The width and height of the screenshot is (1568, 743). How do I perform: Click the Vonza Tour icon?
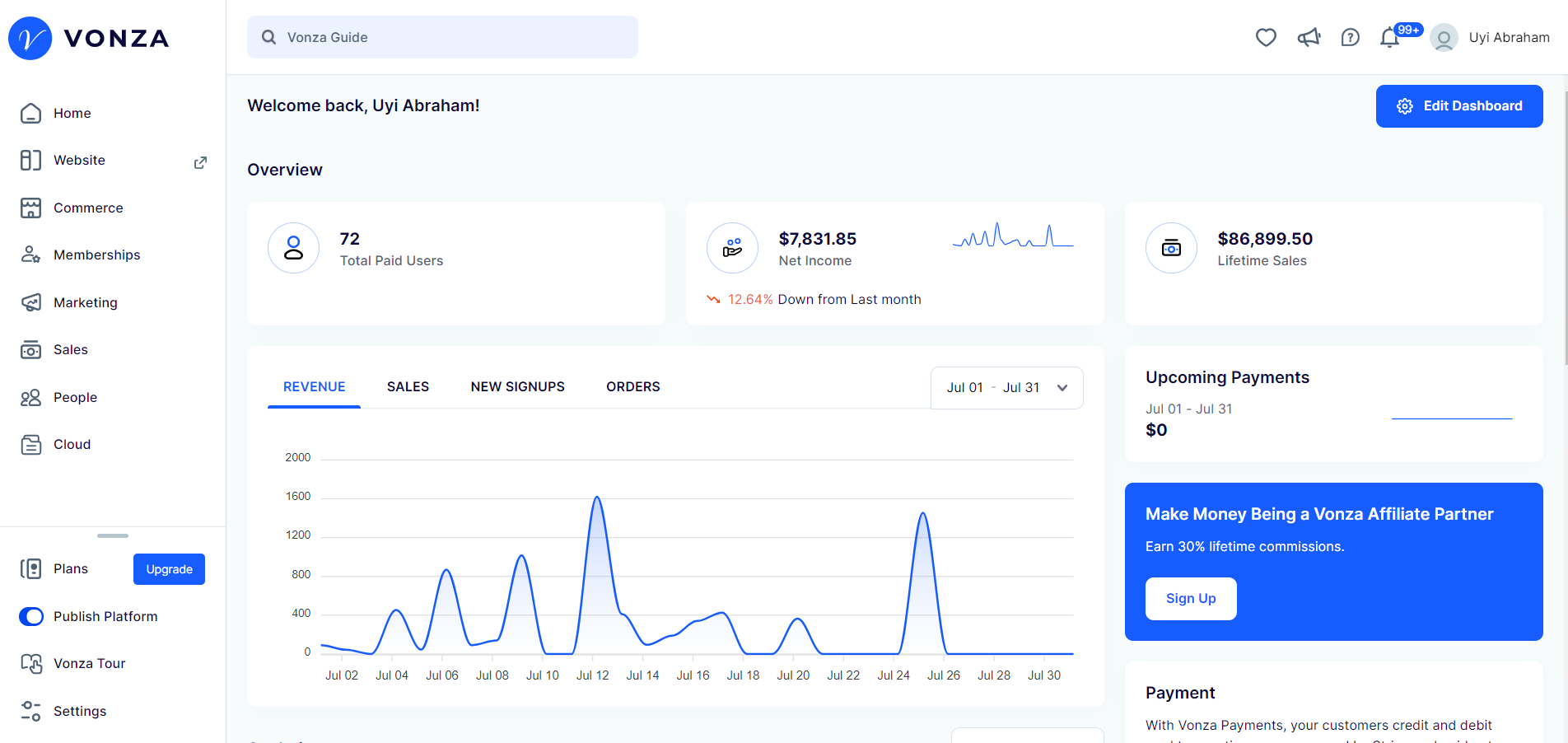(30, 663)
